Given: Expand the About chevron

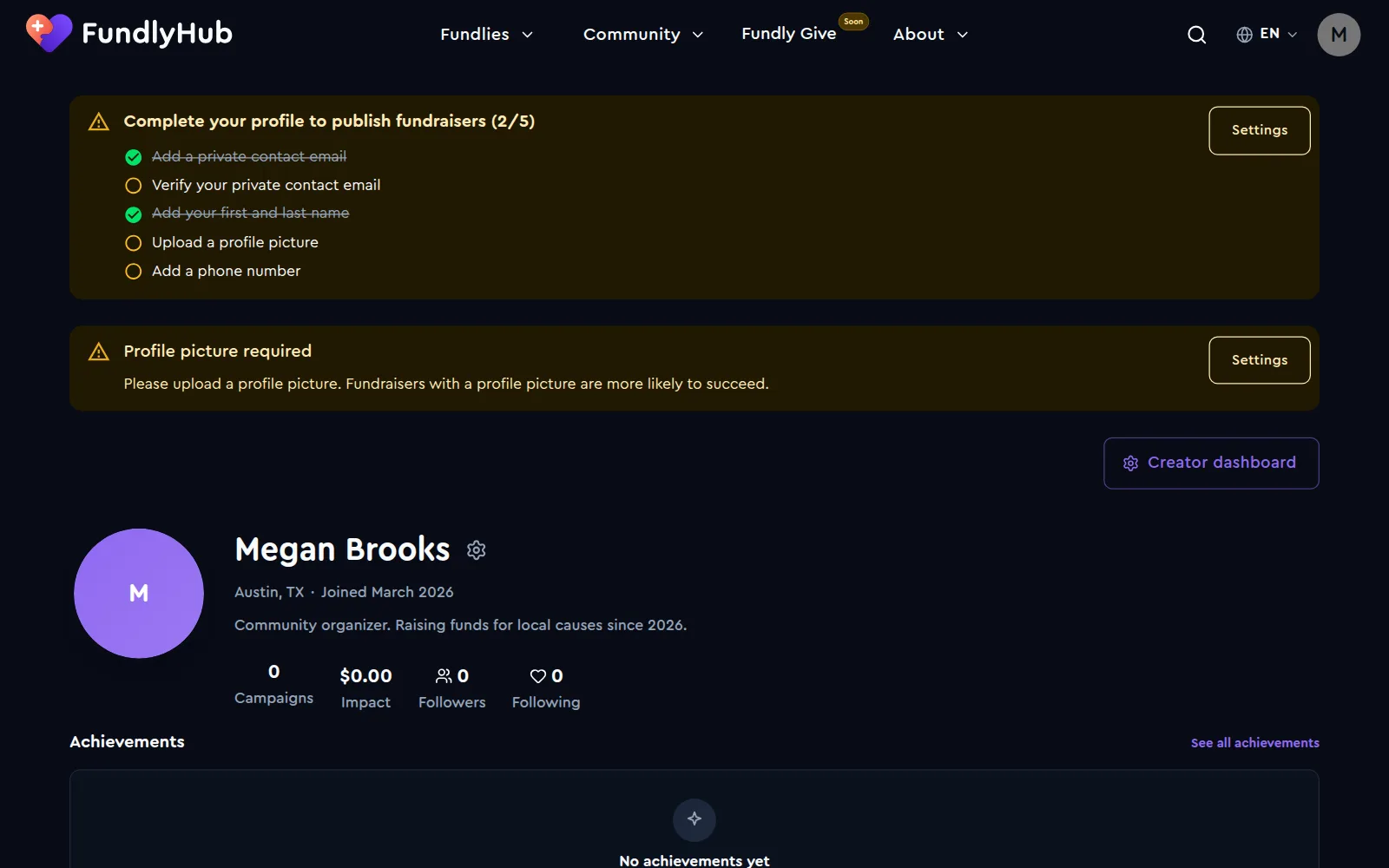Looking at the screenshot, I should tap(962, 35).
